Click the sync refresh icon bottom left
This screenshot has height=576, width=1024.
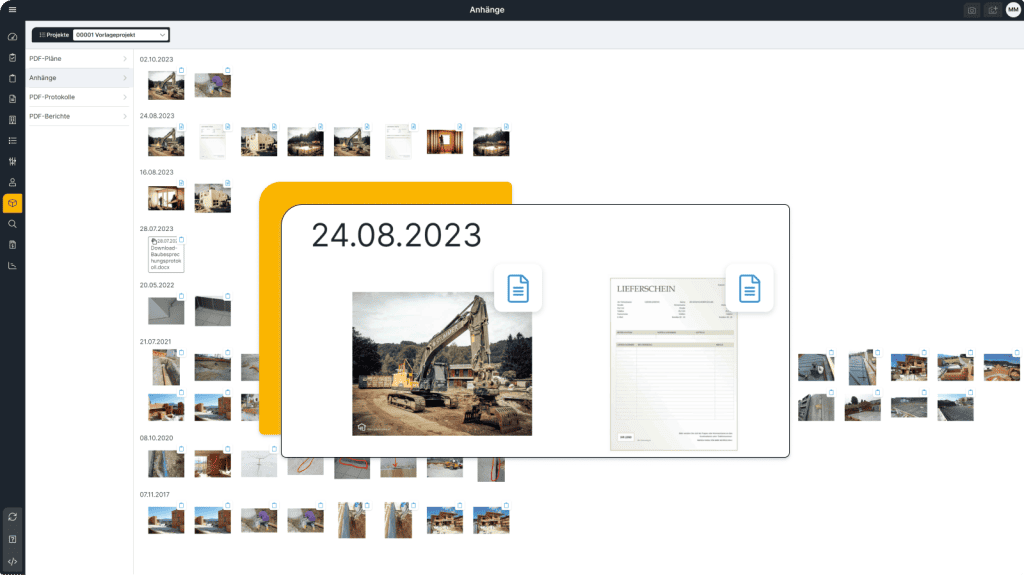tap(13, 516)
